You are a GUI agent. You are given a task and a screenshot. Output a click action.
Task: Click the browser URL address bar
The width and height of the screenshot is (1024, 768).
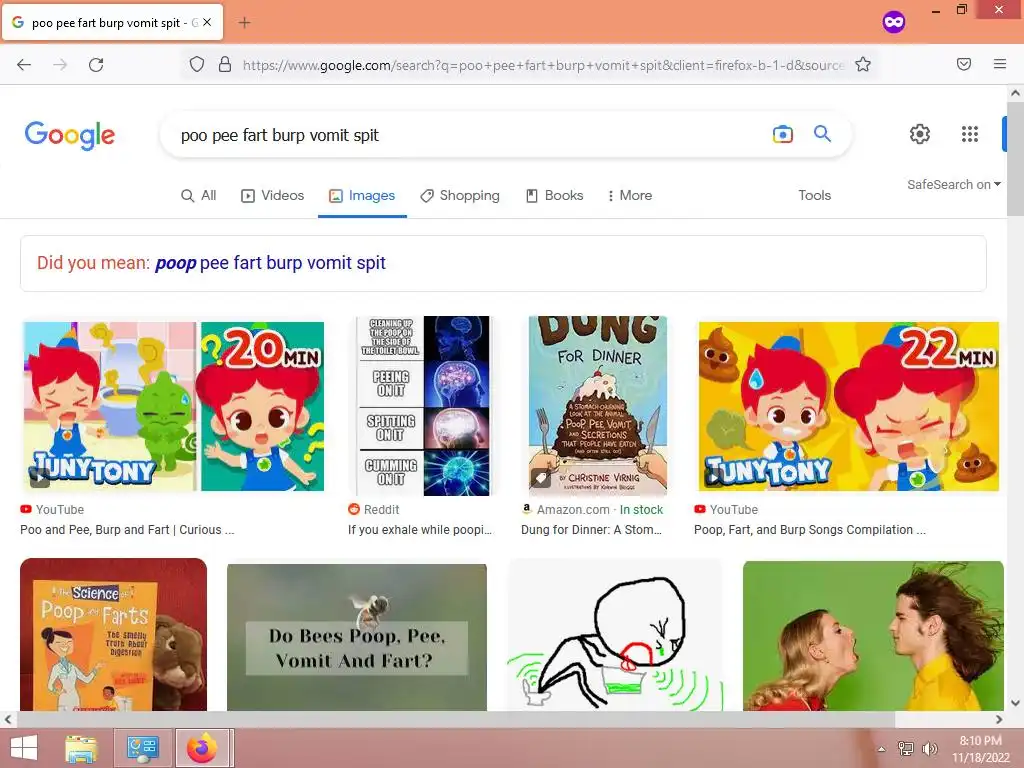(x=543, y=65)
